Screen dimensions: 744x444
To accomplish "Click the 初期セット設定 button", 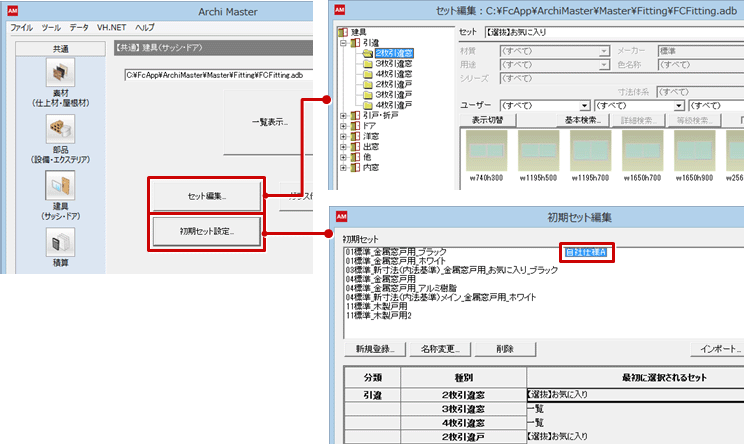I will [206, 231].
